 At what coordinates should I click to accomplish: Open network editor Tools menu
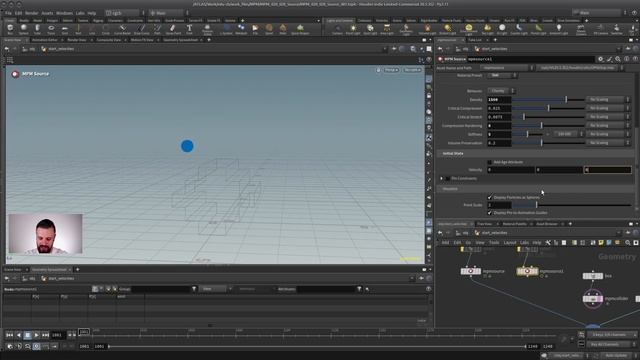point(494,242)
